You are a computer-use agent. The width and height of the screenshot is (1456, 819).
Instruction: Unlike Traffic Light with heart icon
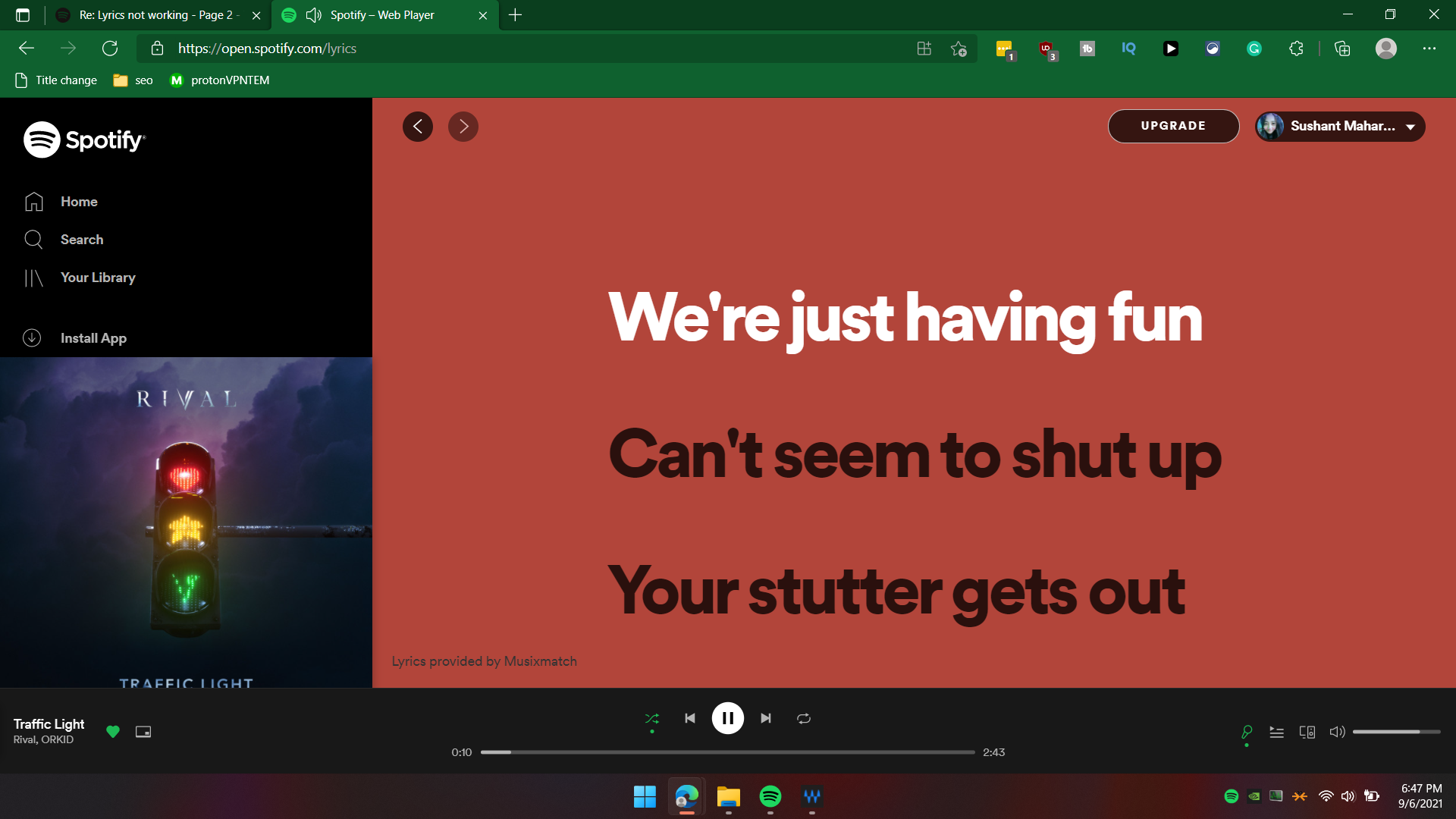(x=113, y=732)
